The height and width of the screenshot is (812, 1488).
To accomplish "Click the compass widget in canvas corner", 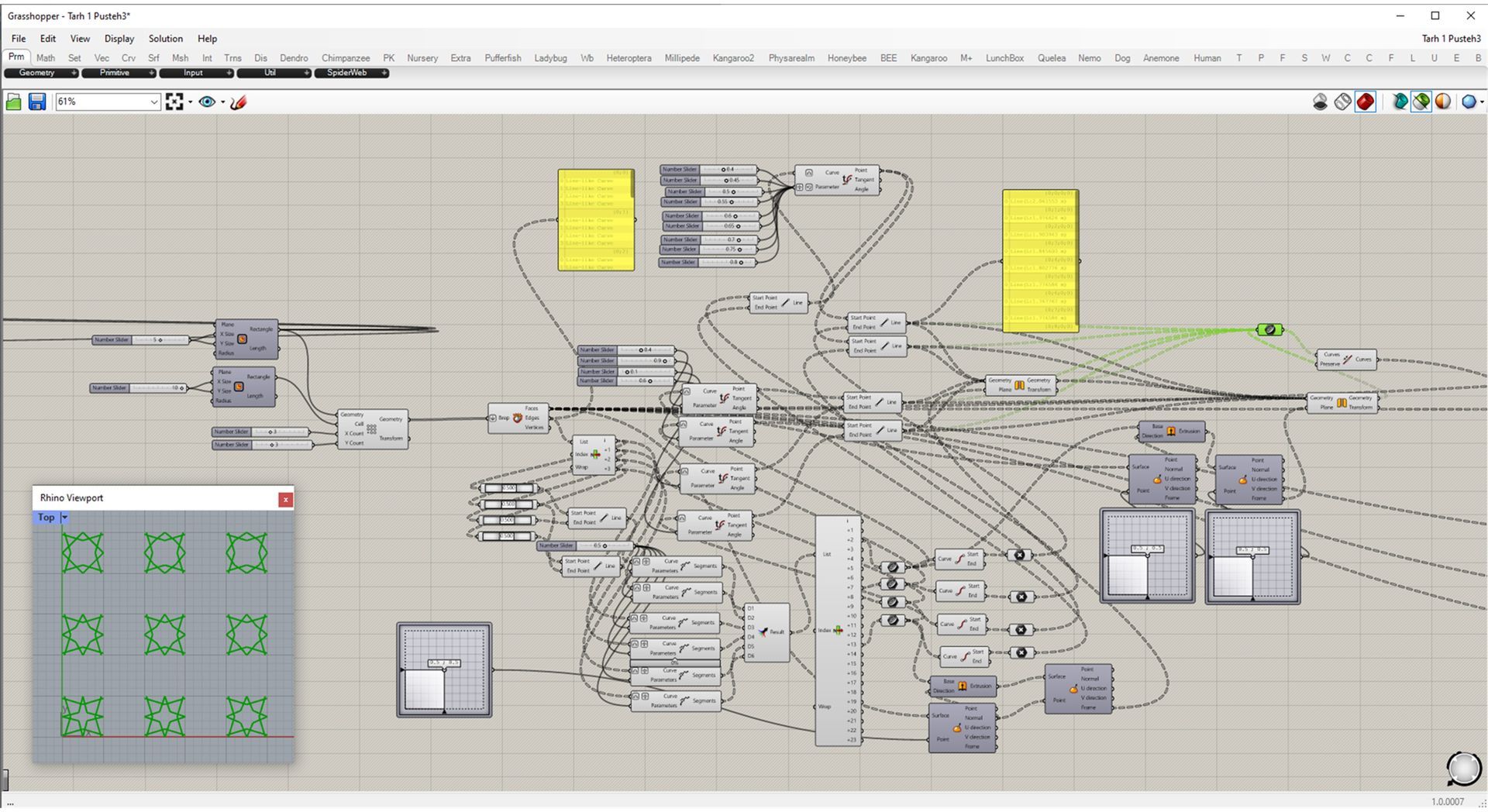I will coord(1463,769).
